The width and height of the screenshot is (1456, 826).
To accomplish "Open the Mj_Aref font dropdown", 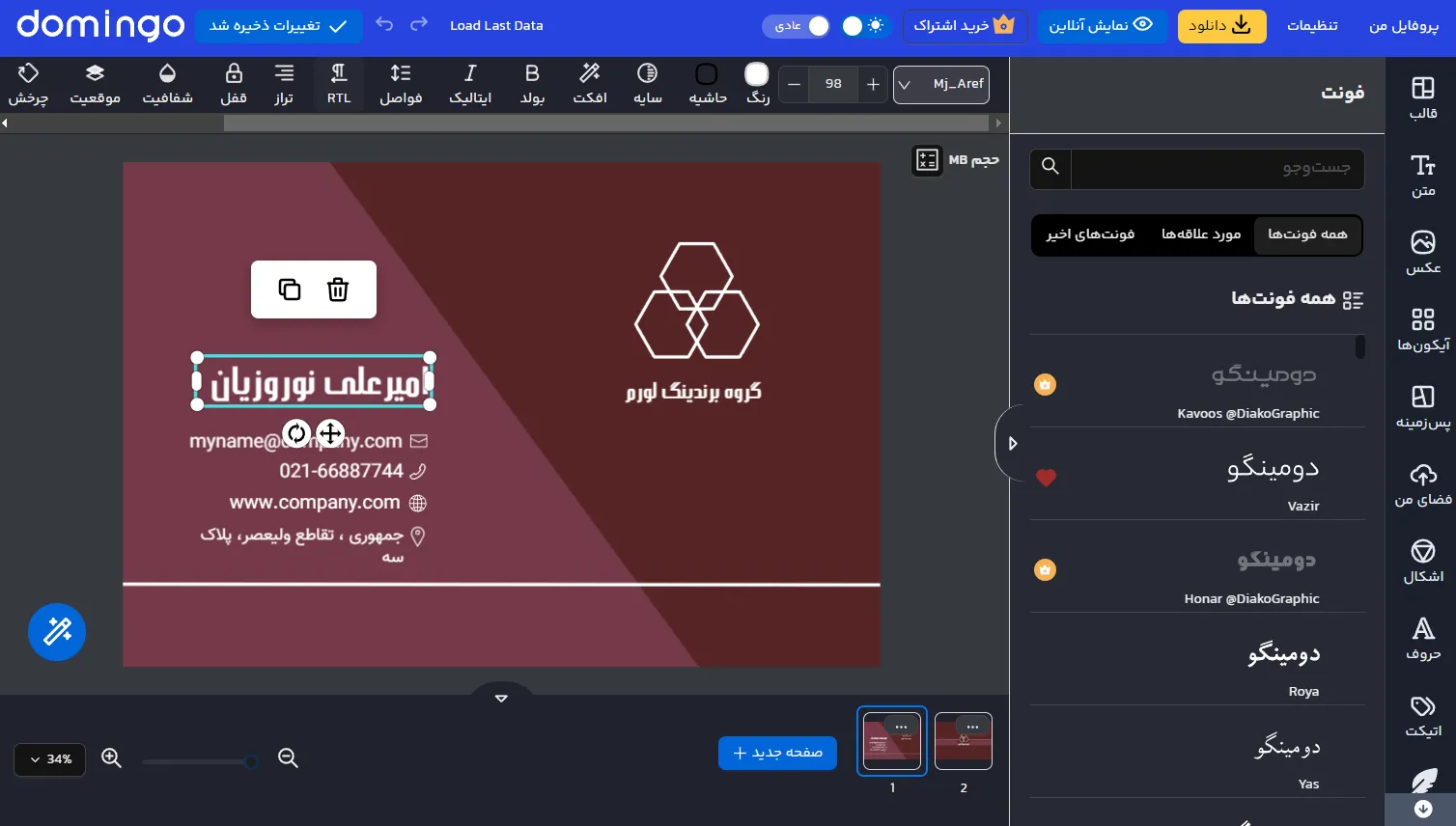I will tap(941, 85).
